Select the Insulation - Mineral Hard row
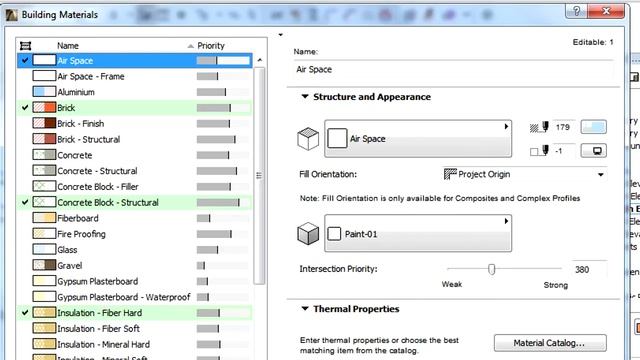Viewport: 640px width, 360px height. coord(135,344)
